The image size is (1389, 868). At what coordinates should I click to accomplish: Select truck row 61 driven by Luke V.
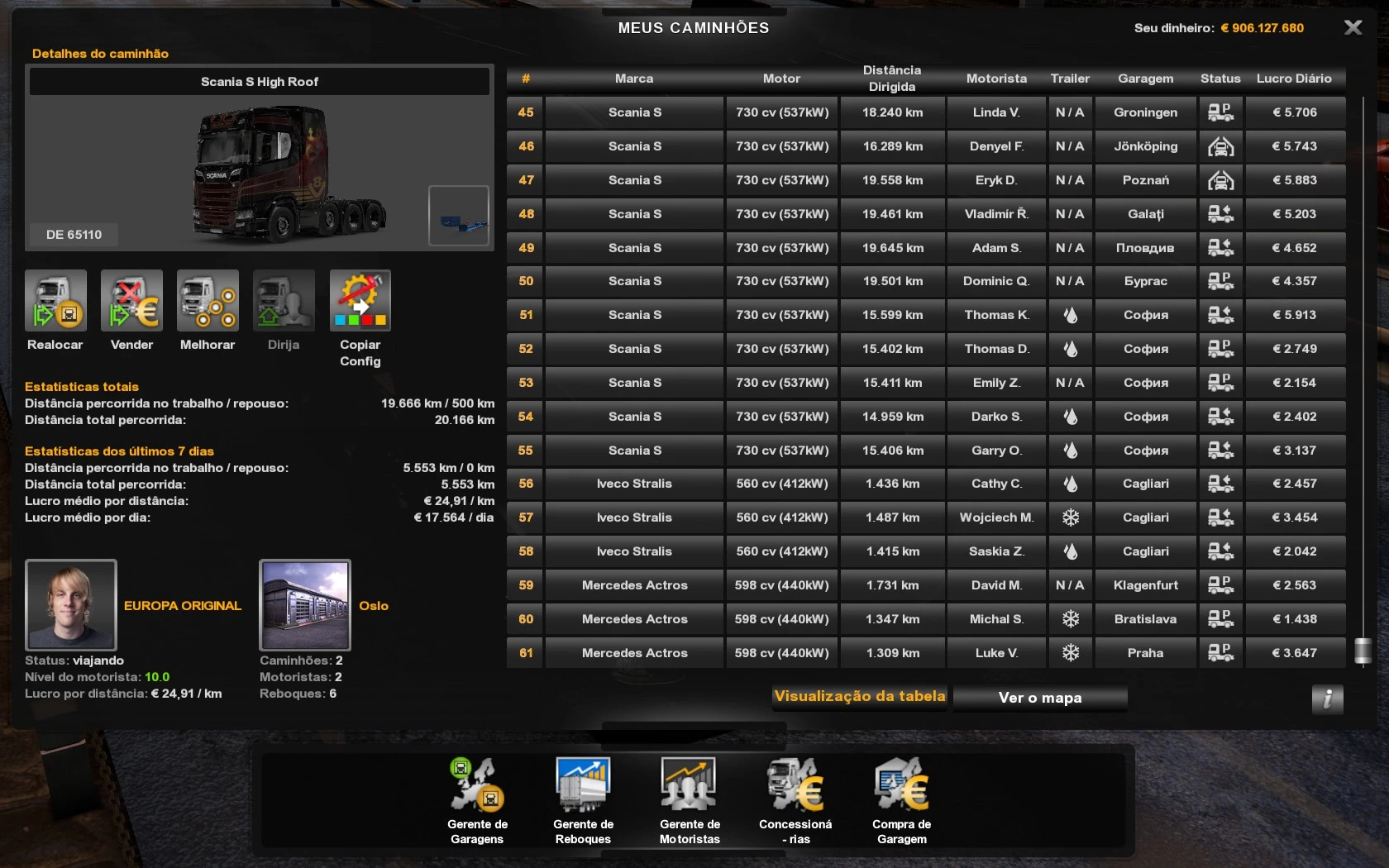coord(995,653)
